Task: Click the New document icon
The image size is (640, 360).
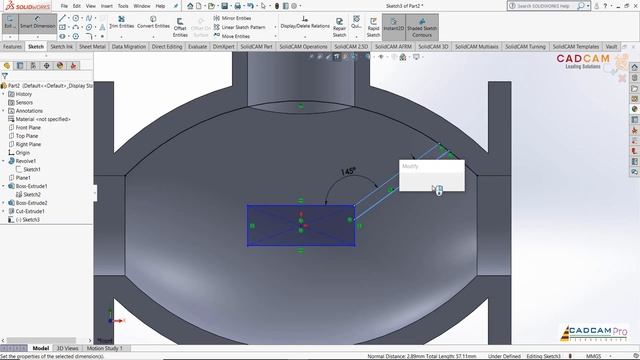Action: click(x=199, y=6)
